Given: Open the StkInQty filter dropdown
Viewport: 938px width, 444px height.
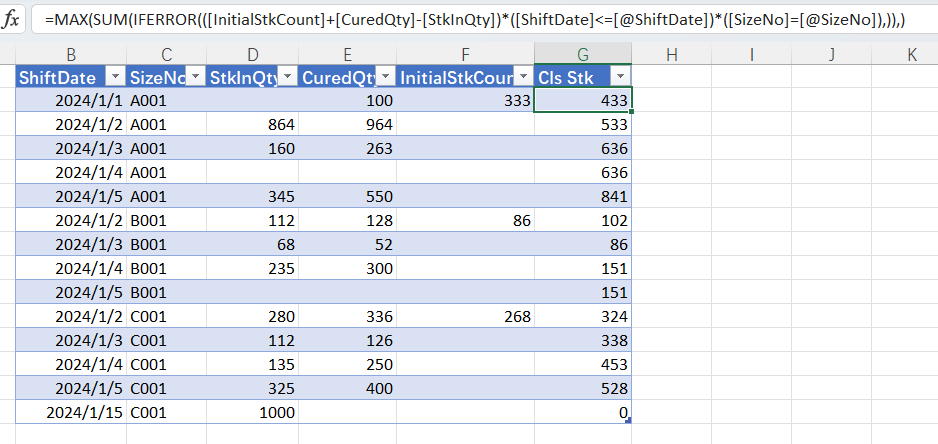Looking at the screenshot, I should pos(288,77).
